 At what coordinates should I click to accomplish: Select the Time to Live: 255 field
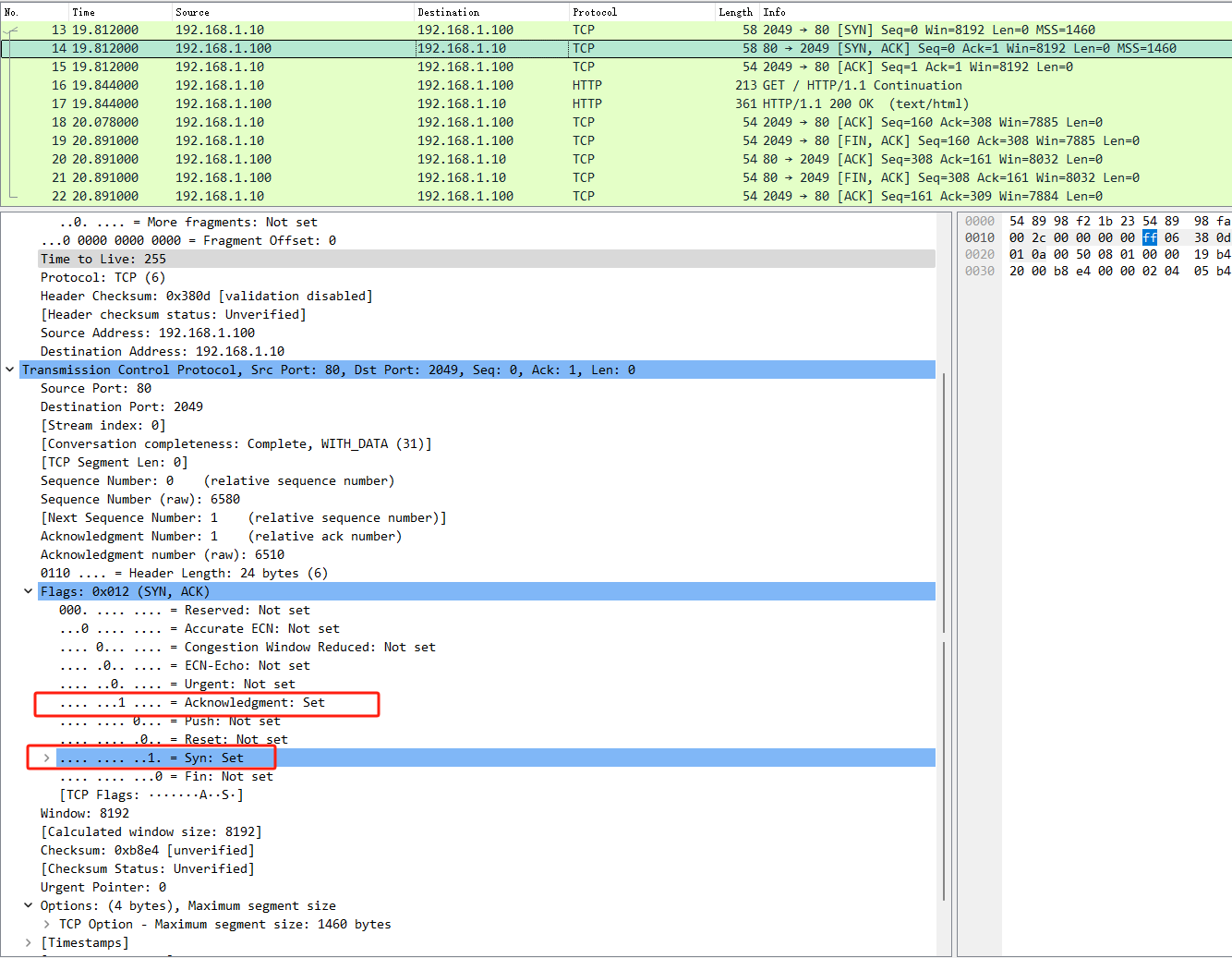(487, 259)
